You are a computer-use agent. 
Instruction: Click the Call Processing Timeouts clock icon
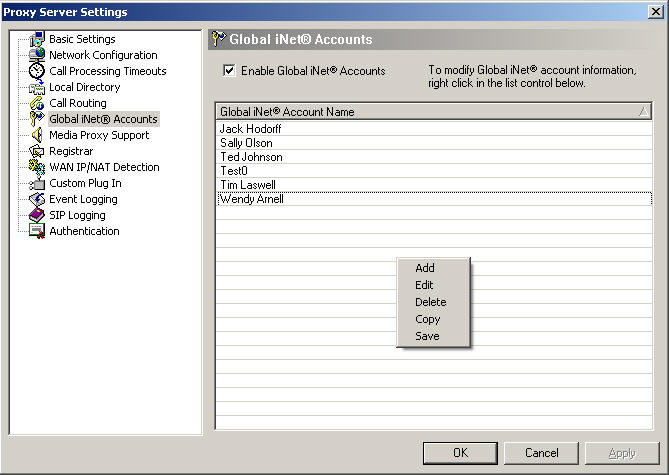click(x=37, y=71)
